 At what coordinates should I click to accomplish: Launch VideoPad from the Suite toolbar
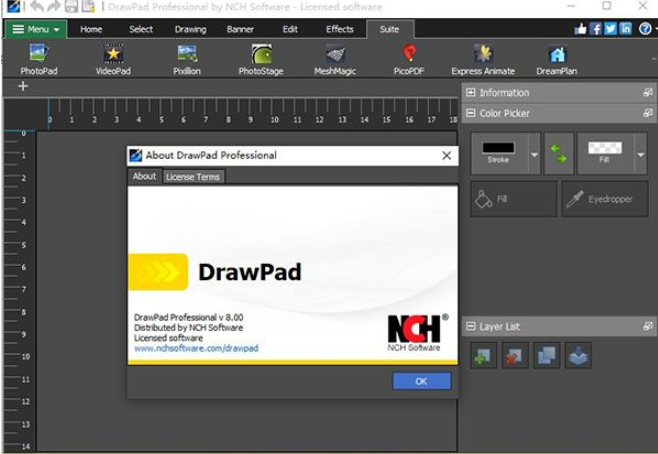(113, 59)
